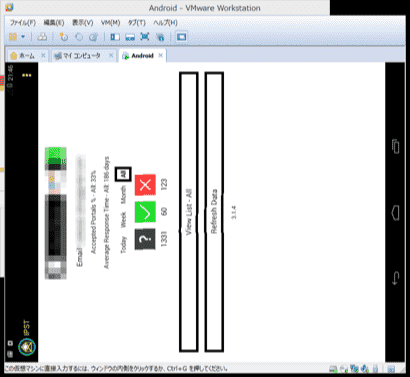This screenshot has width=410, height=377.
Task: Click the View List - All button
Action: 189,212
